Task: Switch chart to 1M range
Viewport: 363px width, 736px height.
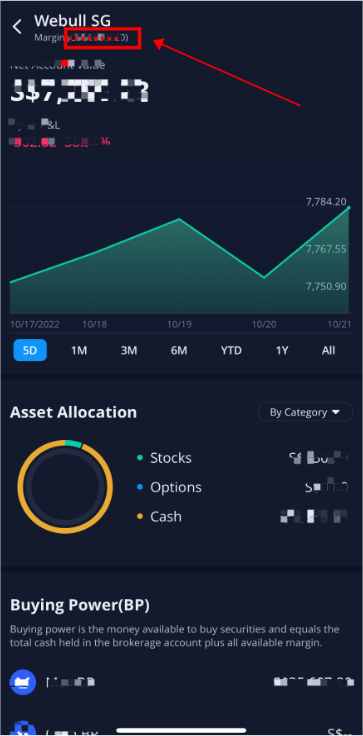Action: coord(79,350)
